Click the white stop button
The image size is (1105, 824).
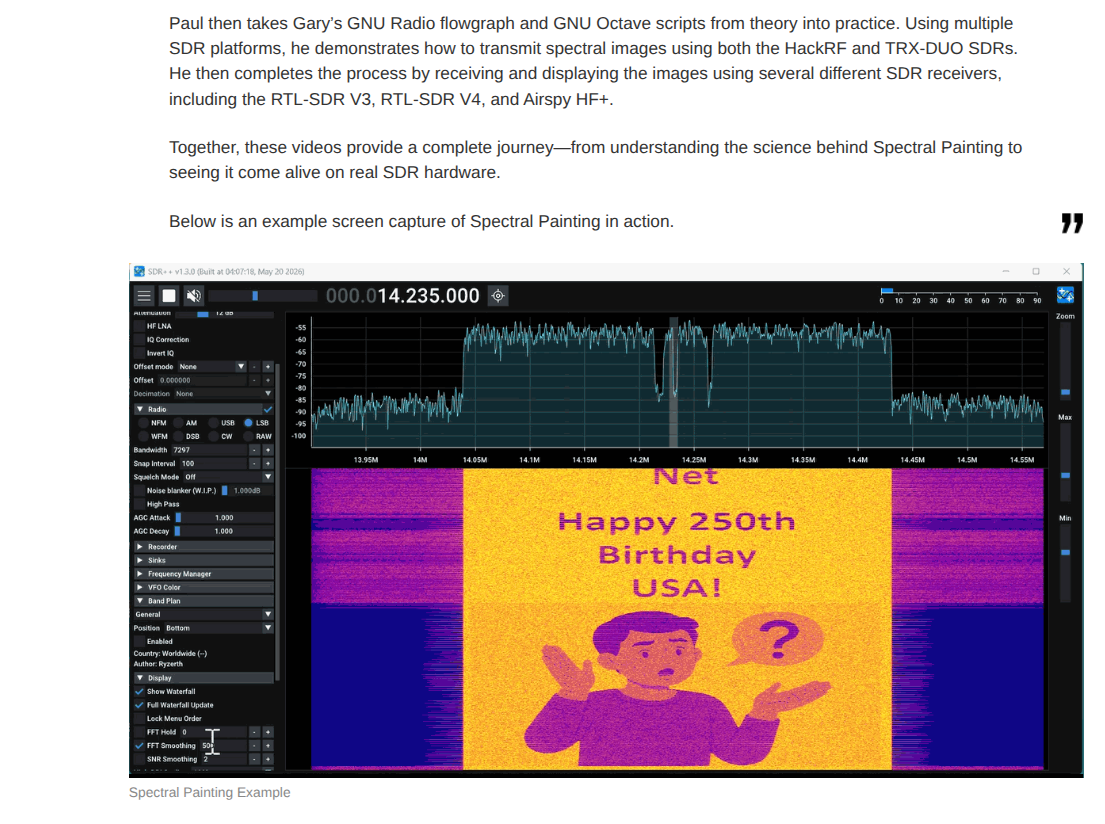[x=169, y=296]
